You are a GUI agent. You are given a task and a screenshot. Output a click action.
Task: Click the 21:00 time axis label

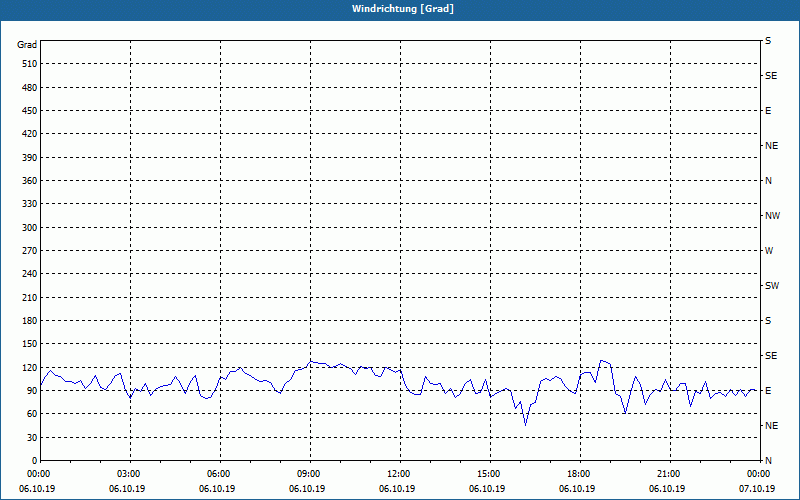click(x=670, y=474)
